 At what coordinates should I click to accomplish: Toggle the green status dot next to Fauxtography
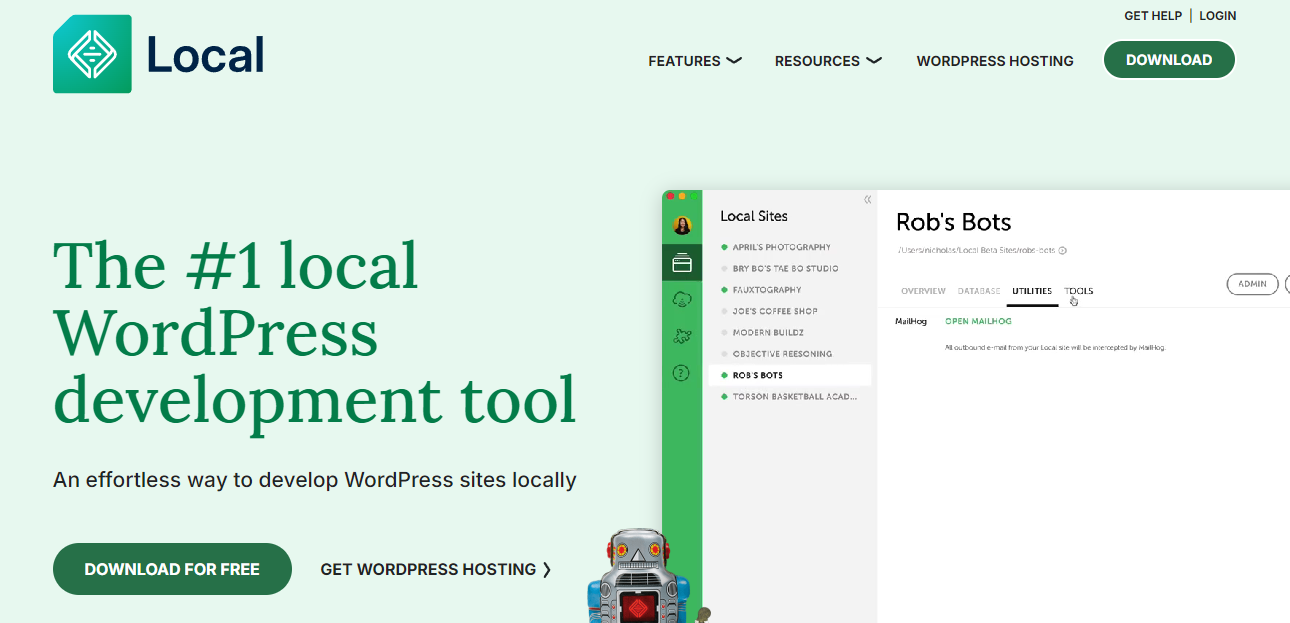click(x=723, y=289)
